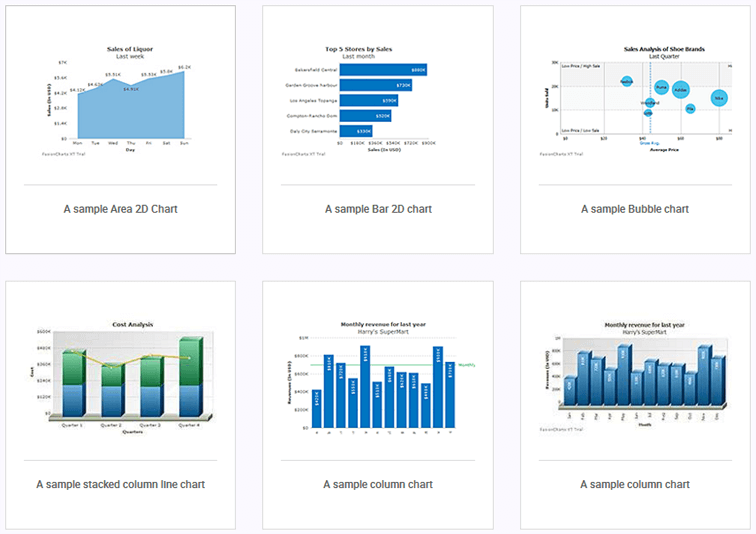This screenshot has height=534, width=756.
Task: Click 'A sample stacked column line chart' caption
Action: pyautogui.click(x=120, y=484)
